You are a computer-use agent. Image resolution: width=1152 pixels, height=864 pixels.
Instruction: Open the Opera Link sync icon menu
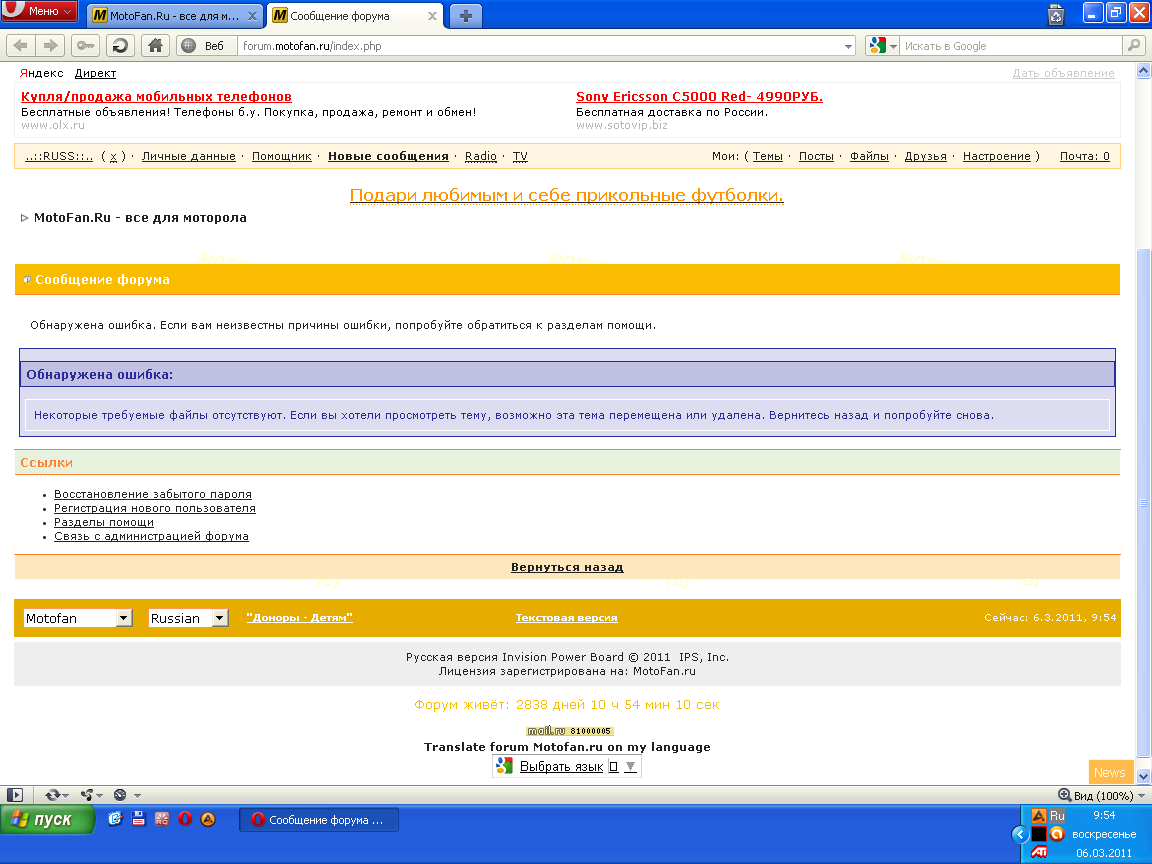pos(57,795)
